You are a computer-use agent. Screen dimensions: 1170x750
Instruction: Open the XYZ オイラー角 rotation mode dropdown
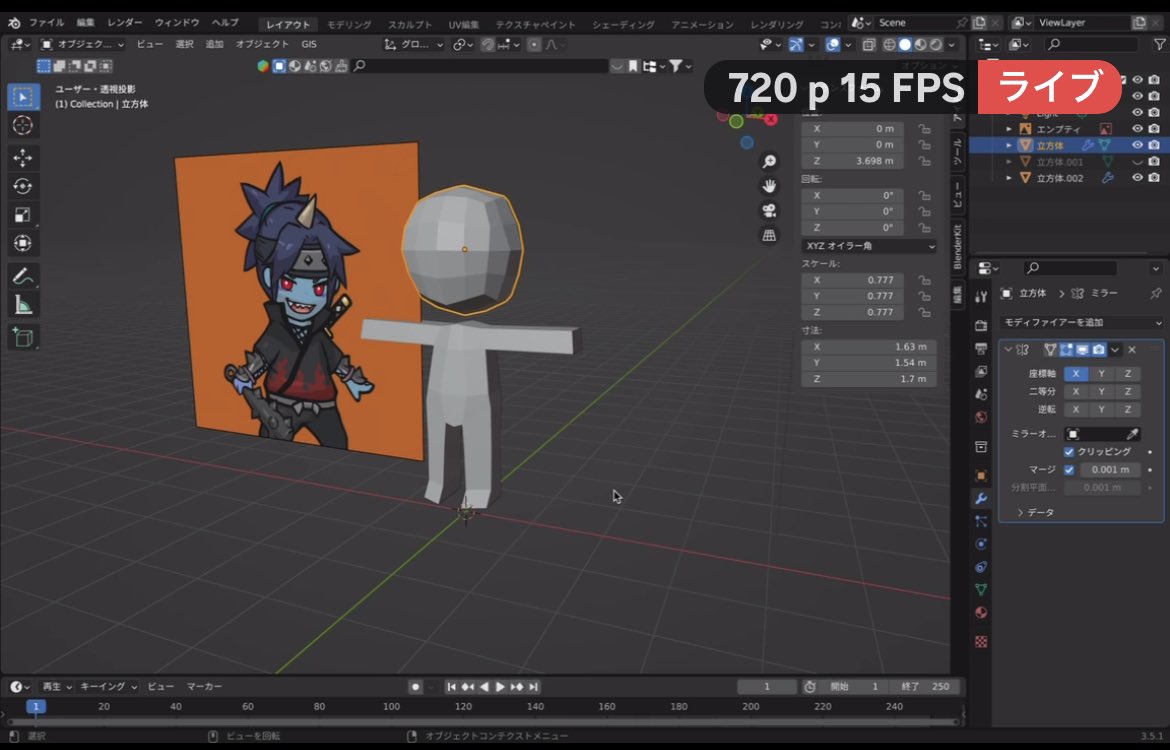pos(869,246)
